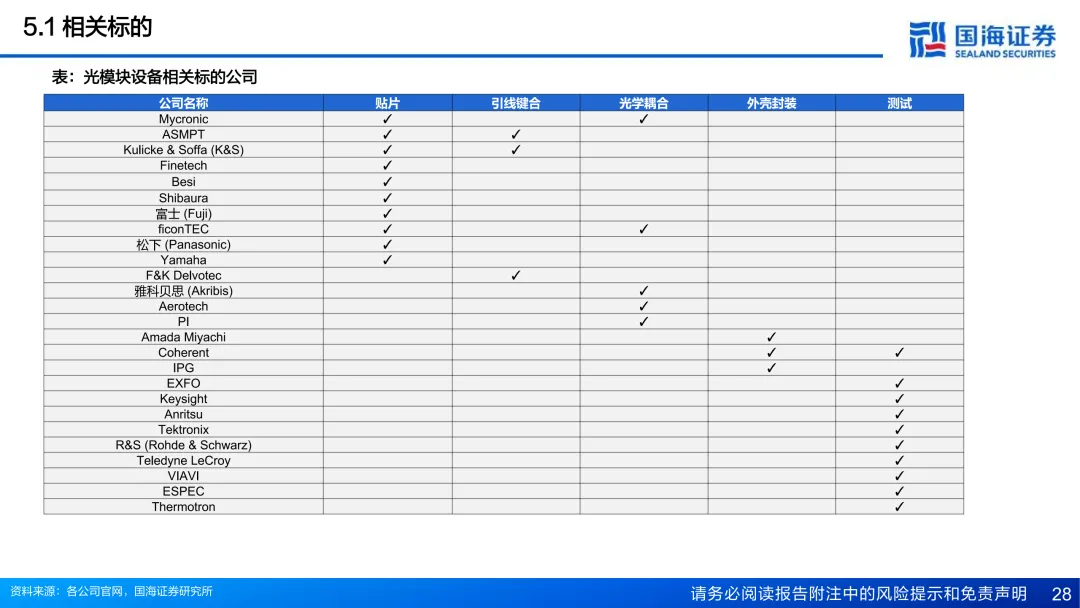Select the 'ESPEC' company cell
1080x608 pixels.
coord(183,491)
